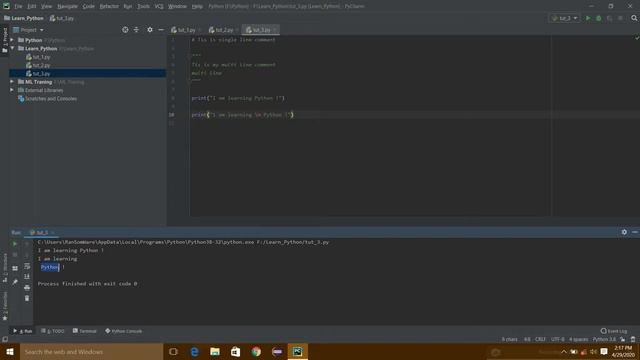Viewport: 640px width, 360px height.
Task: Click Learn_Python breadcrumb
Action: point(24,18)
